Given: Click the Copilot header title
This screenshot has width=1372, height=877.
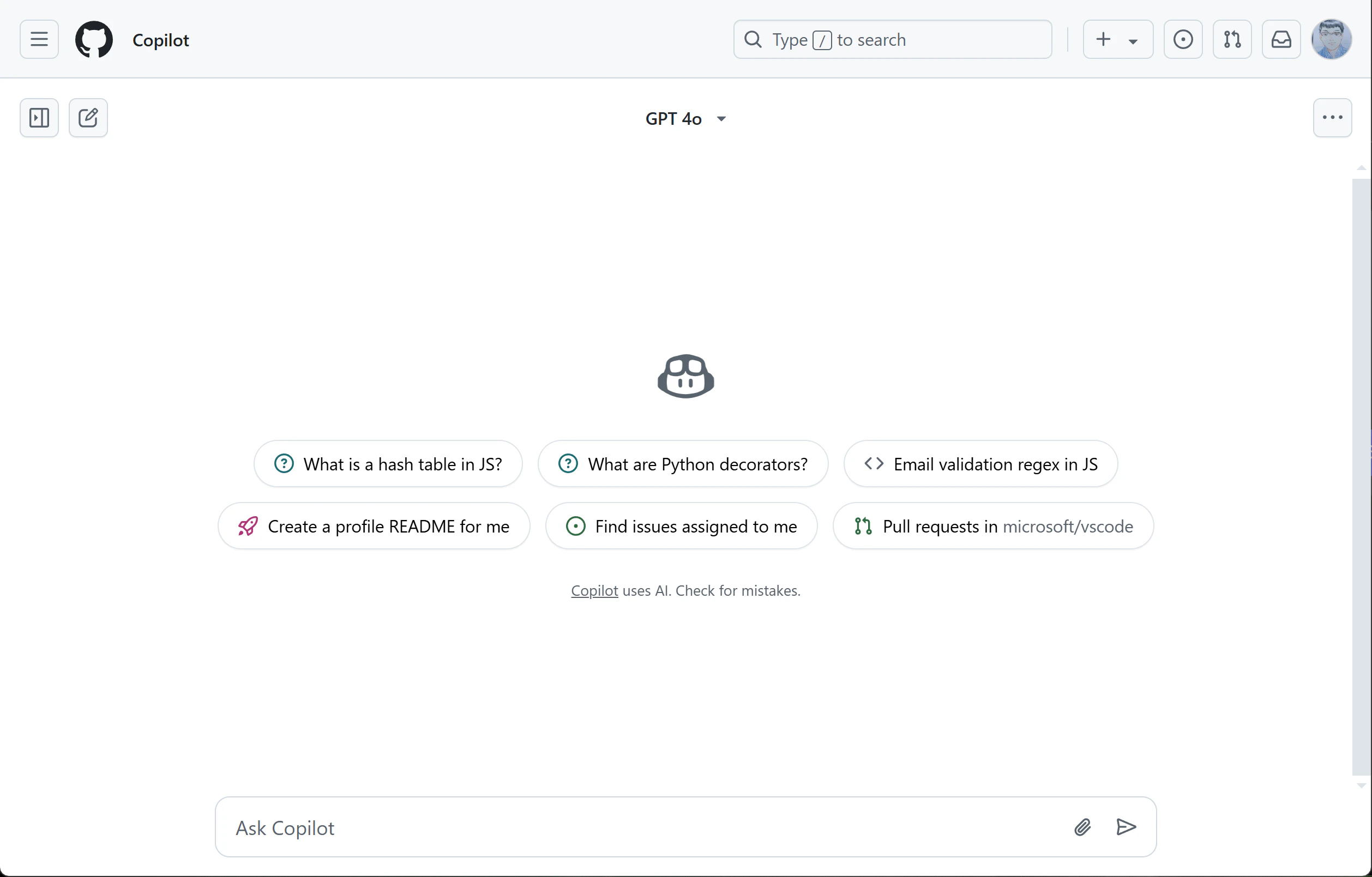Looking at the screenshot, I should [161, 40].
